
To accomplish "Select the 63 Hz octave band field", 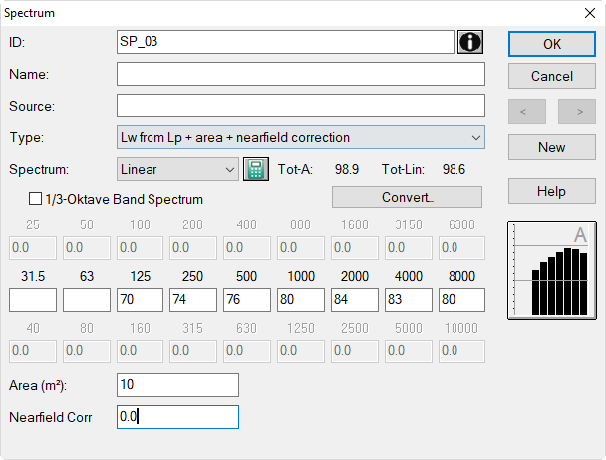I will pos(87,300).
